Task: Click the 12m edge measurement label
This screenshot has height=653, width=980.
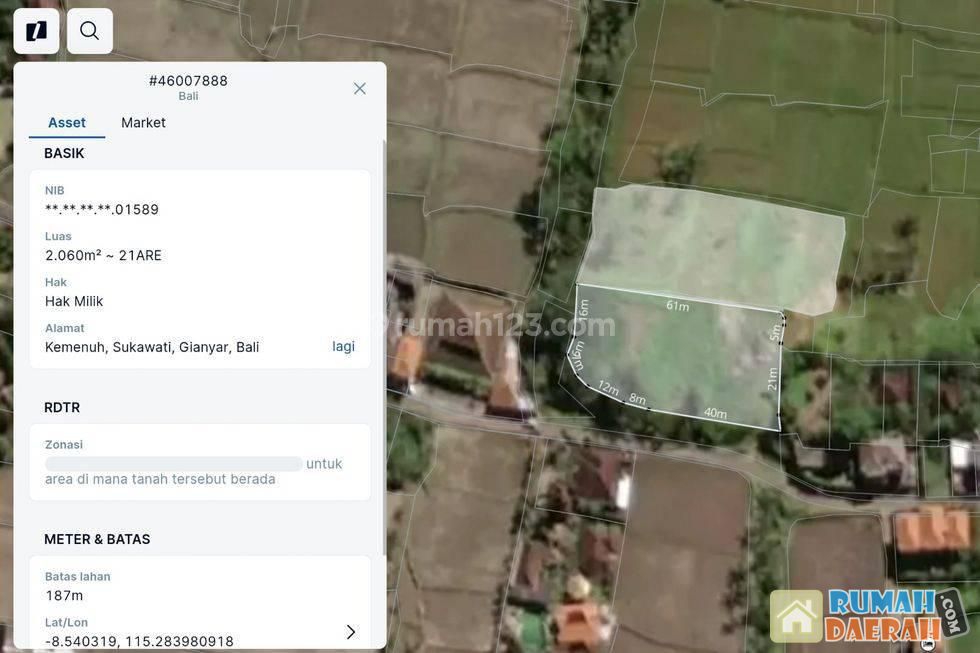Action: 608,388
